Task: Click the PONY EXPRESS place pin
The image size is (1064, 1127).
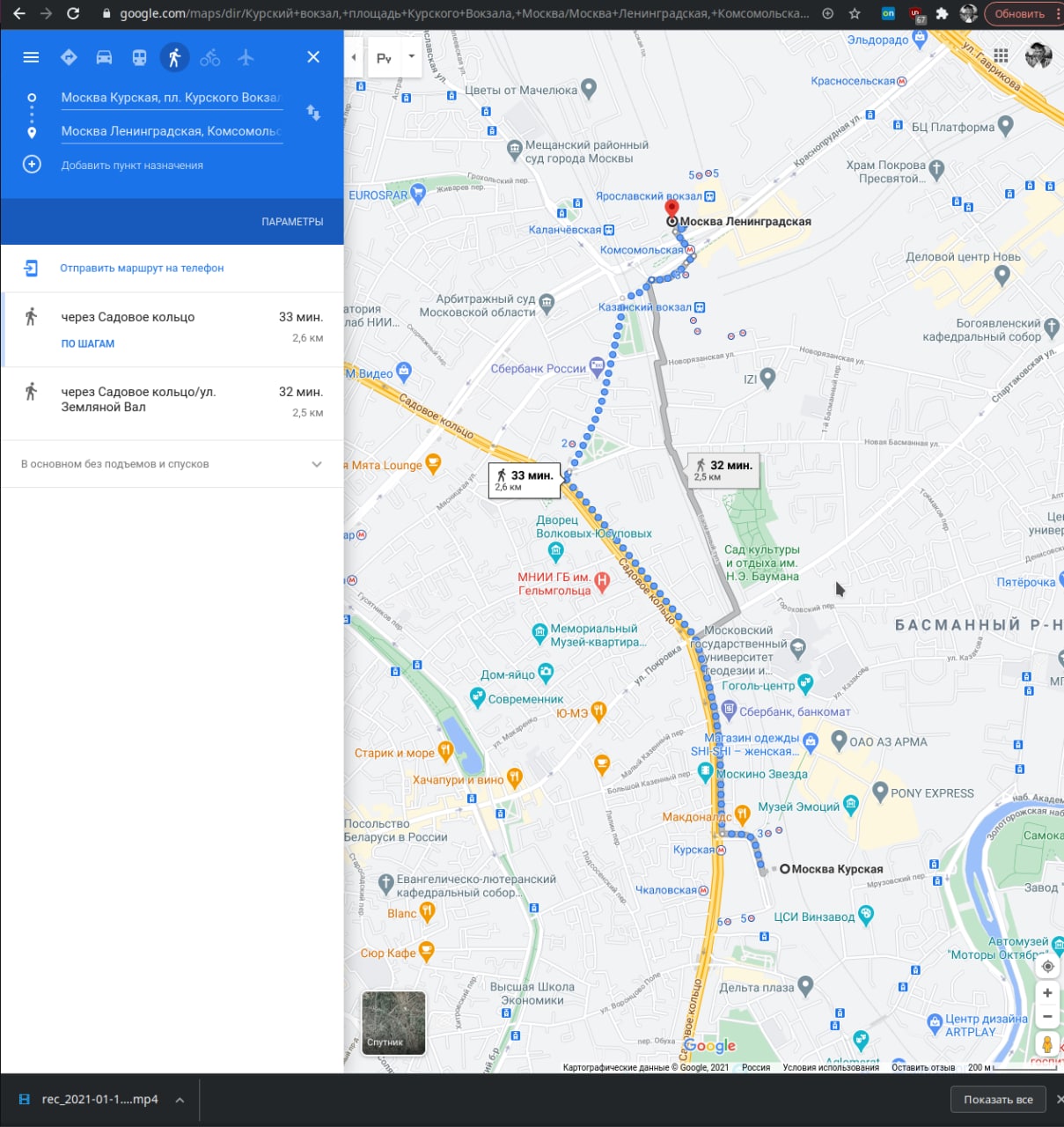Action: coord(880,791)
